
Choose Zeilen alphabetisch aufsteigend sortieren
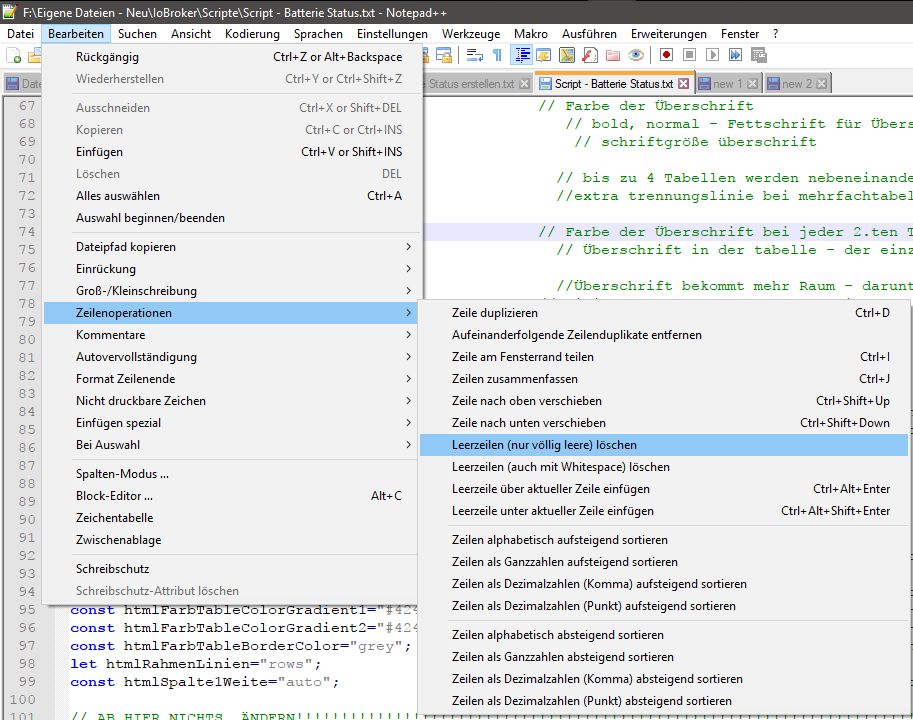[664, 540]
